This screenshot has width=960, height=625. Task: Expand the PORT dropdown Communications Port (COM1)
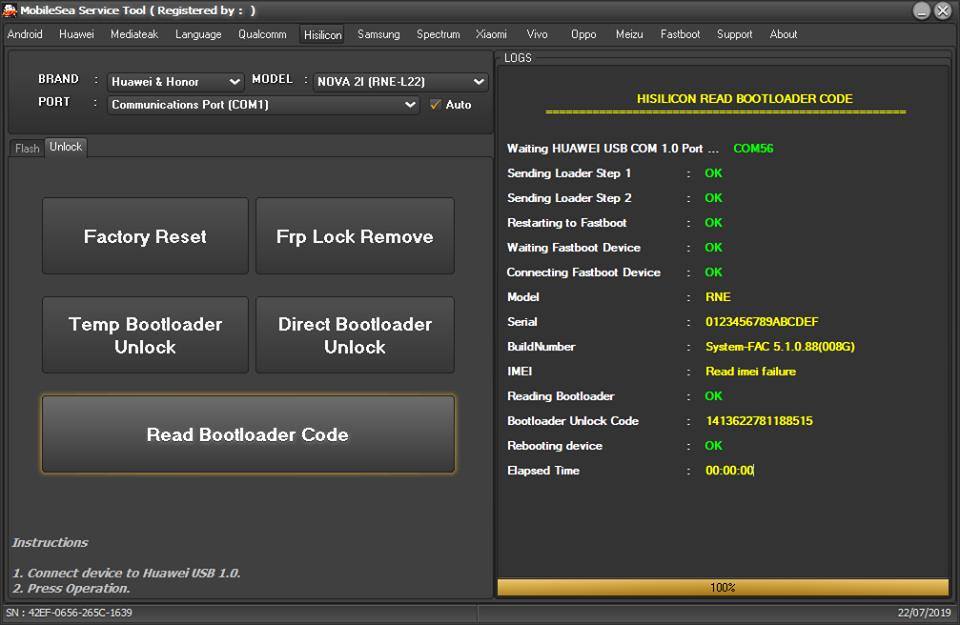[x=263, y=105]
